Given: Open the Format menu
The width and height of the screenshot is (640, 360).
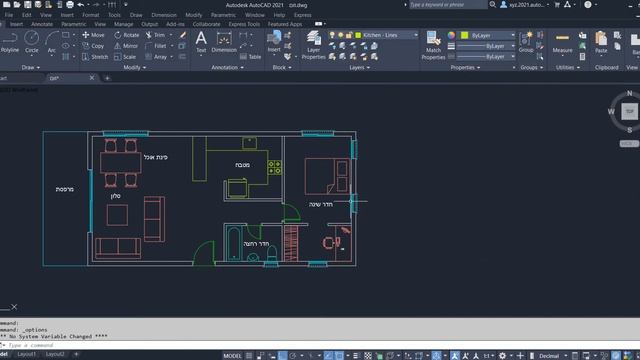Looking at the screenshot, I should pos(91,15).
